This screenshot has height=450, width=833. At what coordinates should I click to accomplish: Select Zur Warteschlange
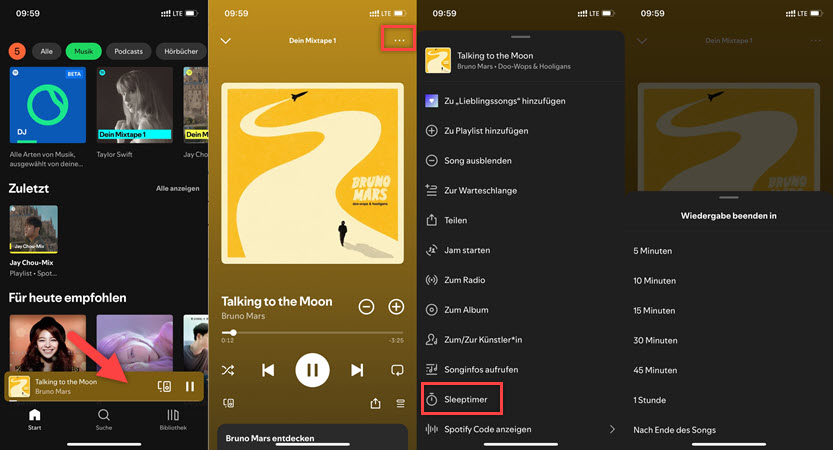click(480, 190)
